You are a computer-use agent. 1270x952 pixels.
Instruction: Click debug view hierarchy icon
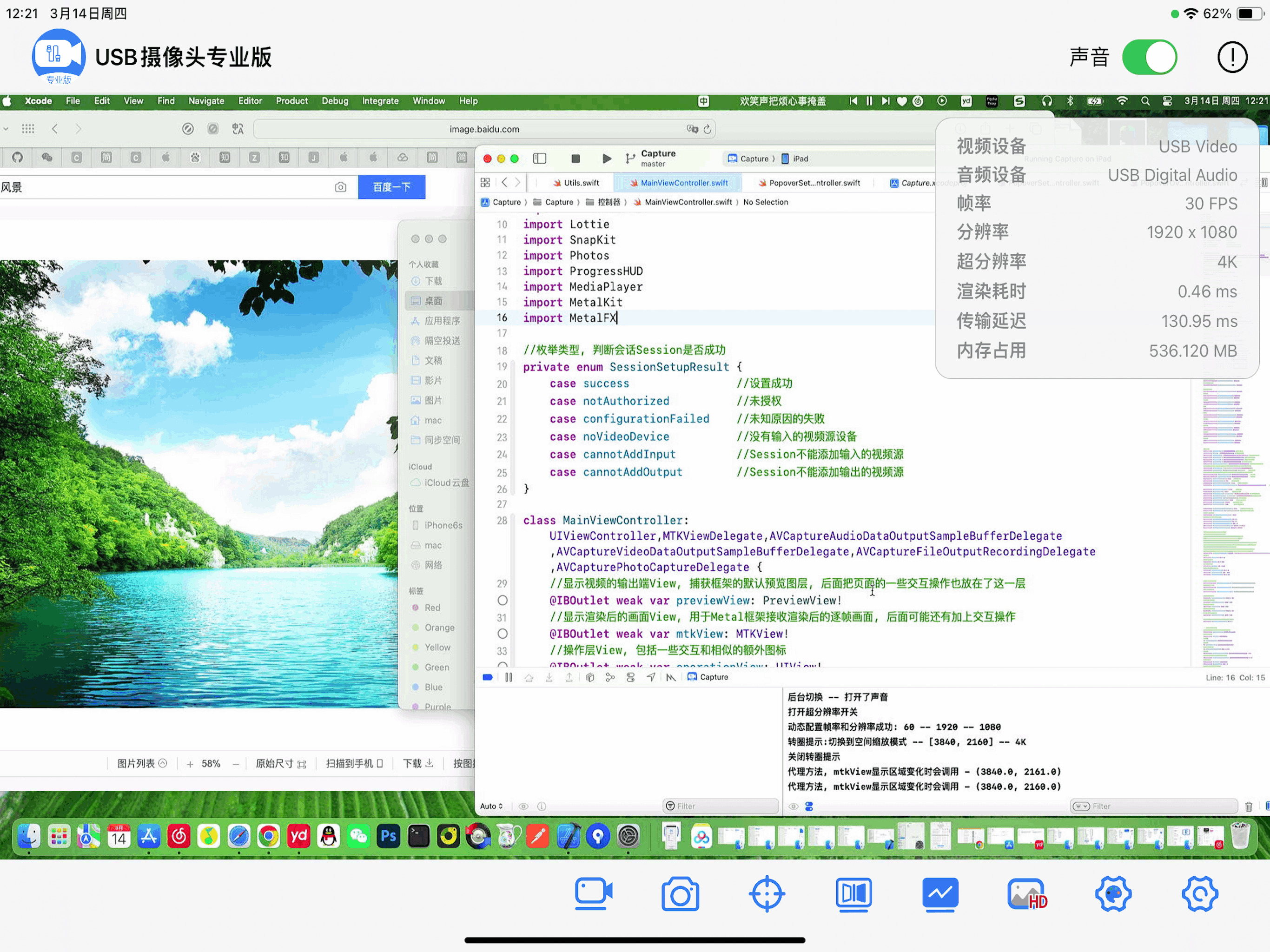click(589, 678)
